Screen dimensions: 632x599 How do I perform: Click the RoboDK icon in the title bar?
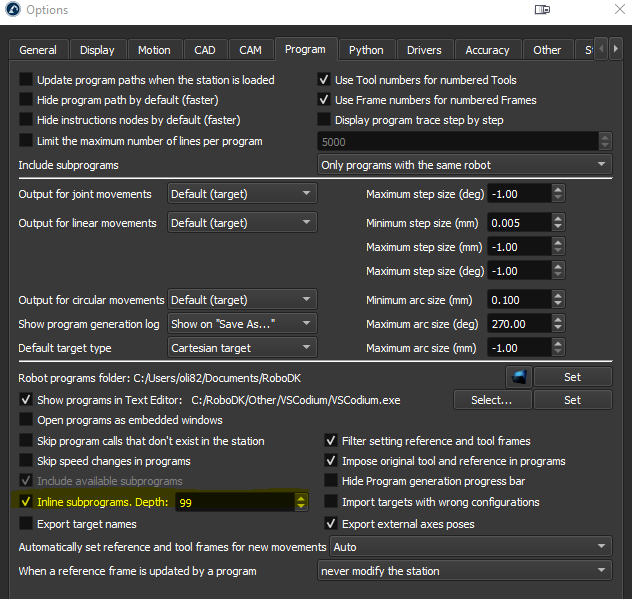tap(14, 11)
